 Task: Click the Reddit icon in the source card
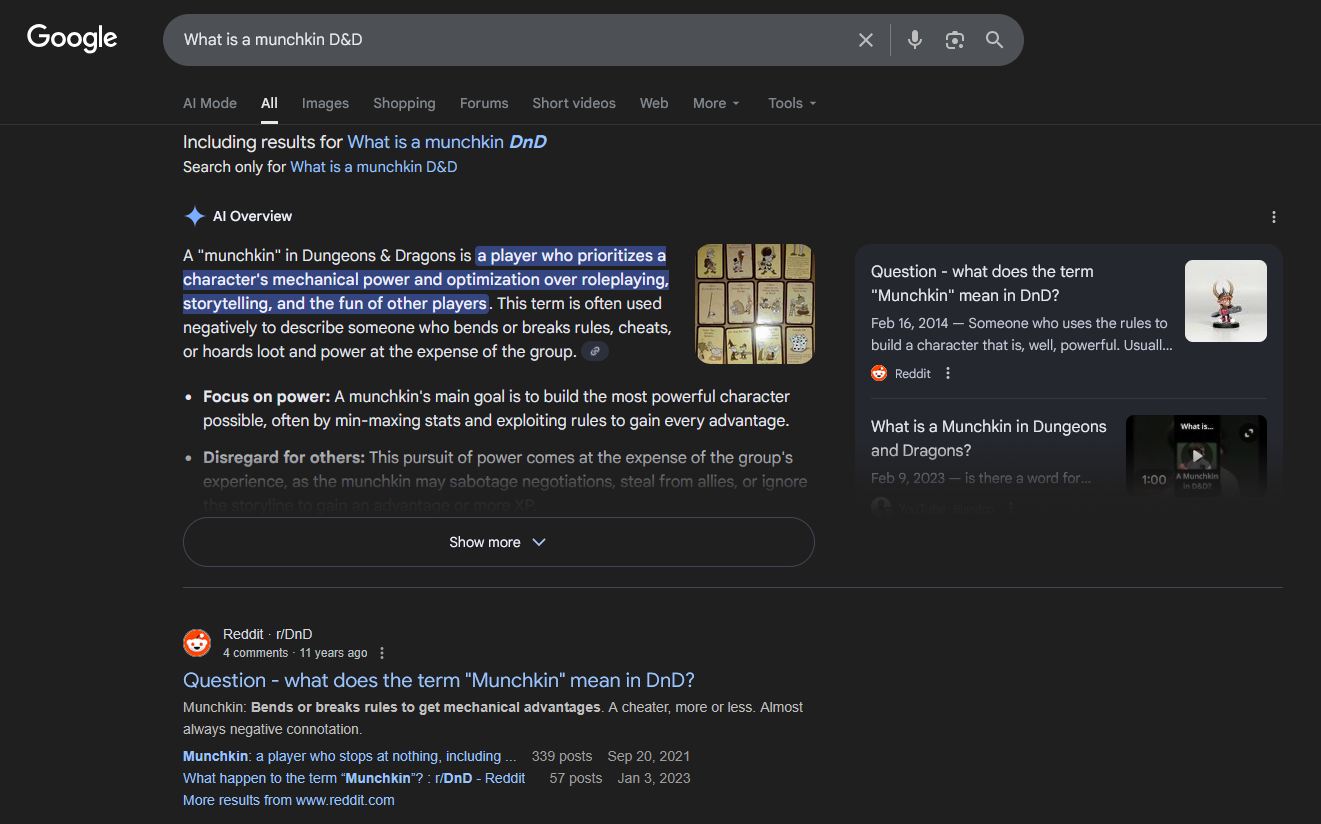click(879, 373)
